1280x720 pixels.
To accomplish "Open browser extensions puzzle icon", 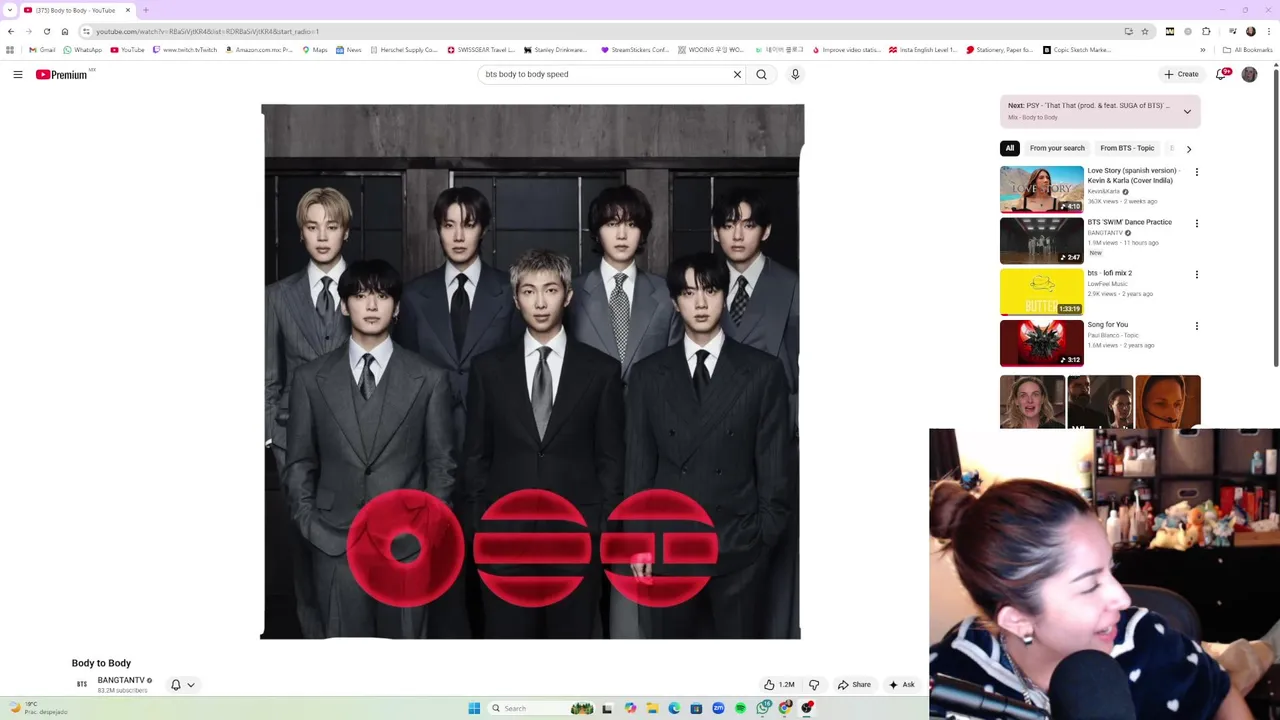I will [x=1206, y=31].
